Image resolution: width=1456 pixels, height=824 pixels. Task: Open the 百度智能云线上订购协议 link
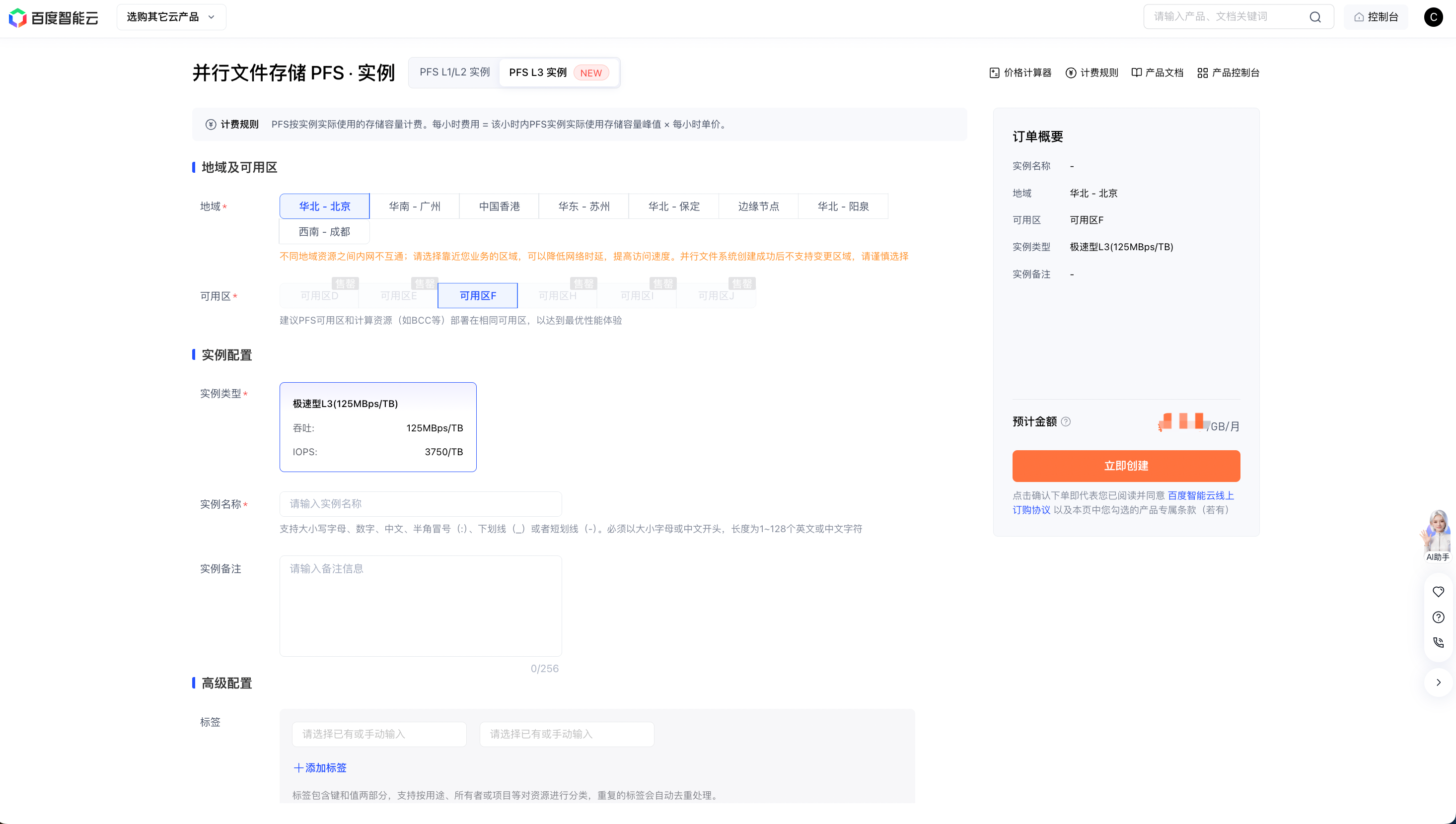[1201, 495]
